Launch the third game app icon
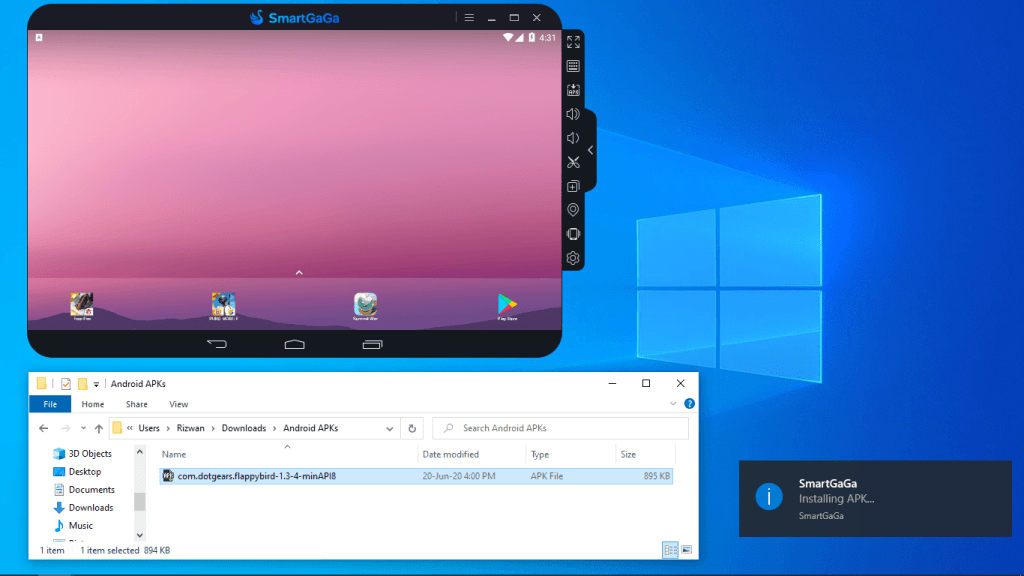Viewport: 1024px width, 576px height. point(365,306)
